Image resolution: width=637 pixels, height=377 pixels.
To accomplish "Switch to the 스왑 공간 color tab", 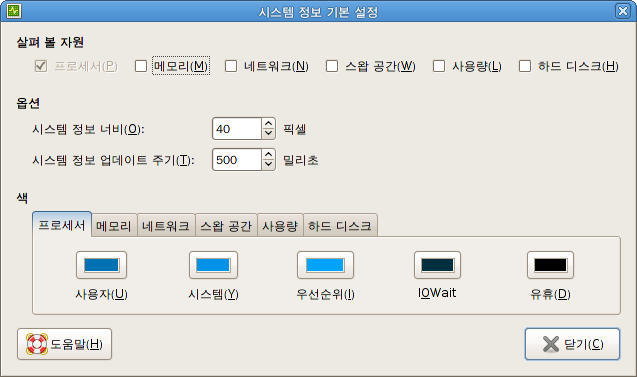I will coord(226,225).
